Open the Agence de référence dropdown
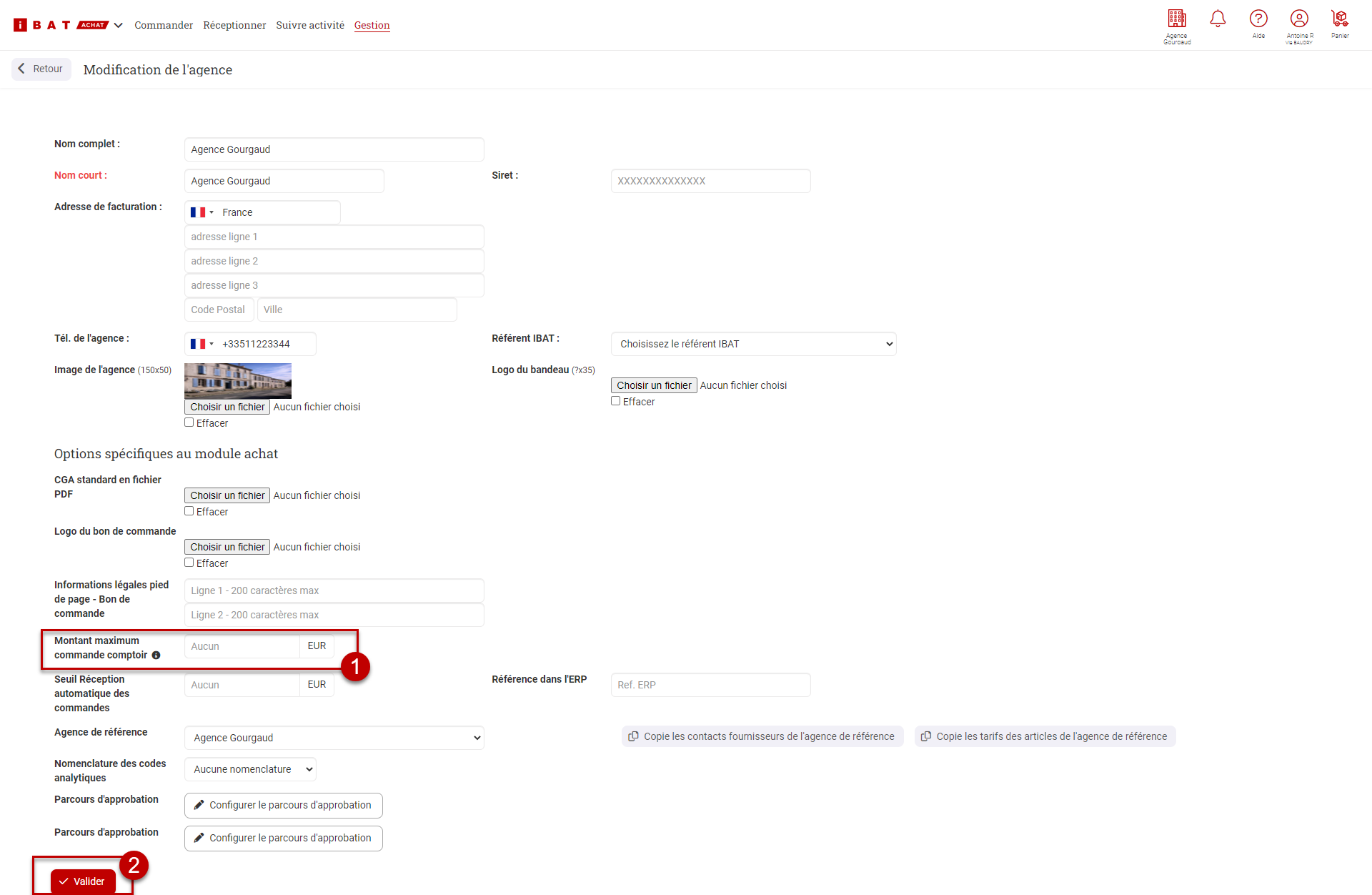This screenshot has height=895, width=1372. [334, 738]
